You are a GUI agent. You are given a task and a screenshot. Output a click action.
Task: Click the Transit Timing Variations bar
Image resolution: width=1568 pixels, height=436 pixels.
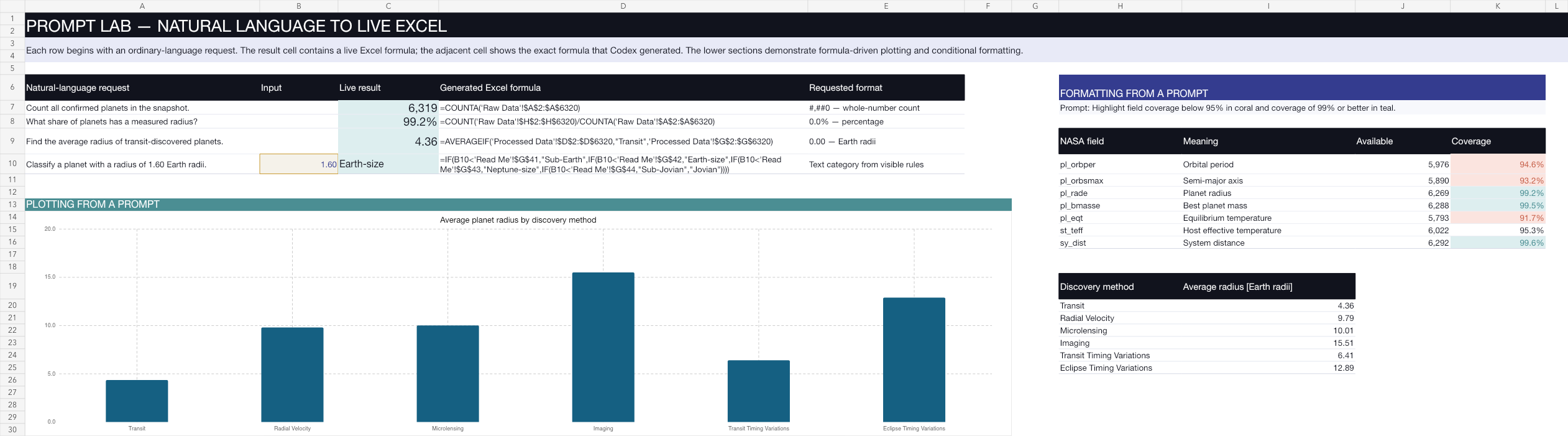758,391
